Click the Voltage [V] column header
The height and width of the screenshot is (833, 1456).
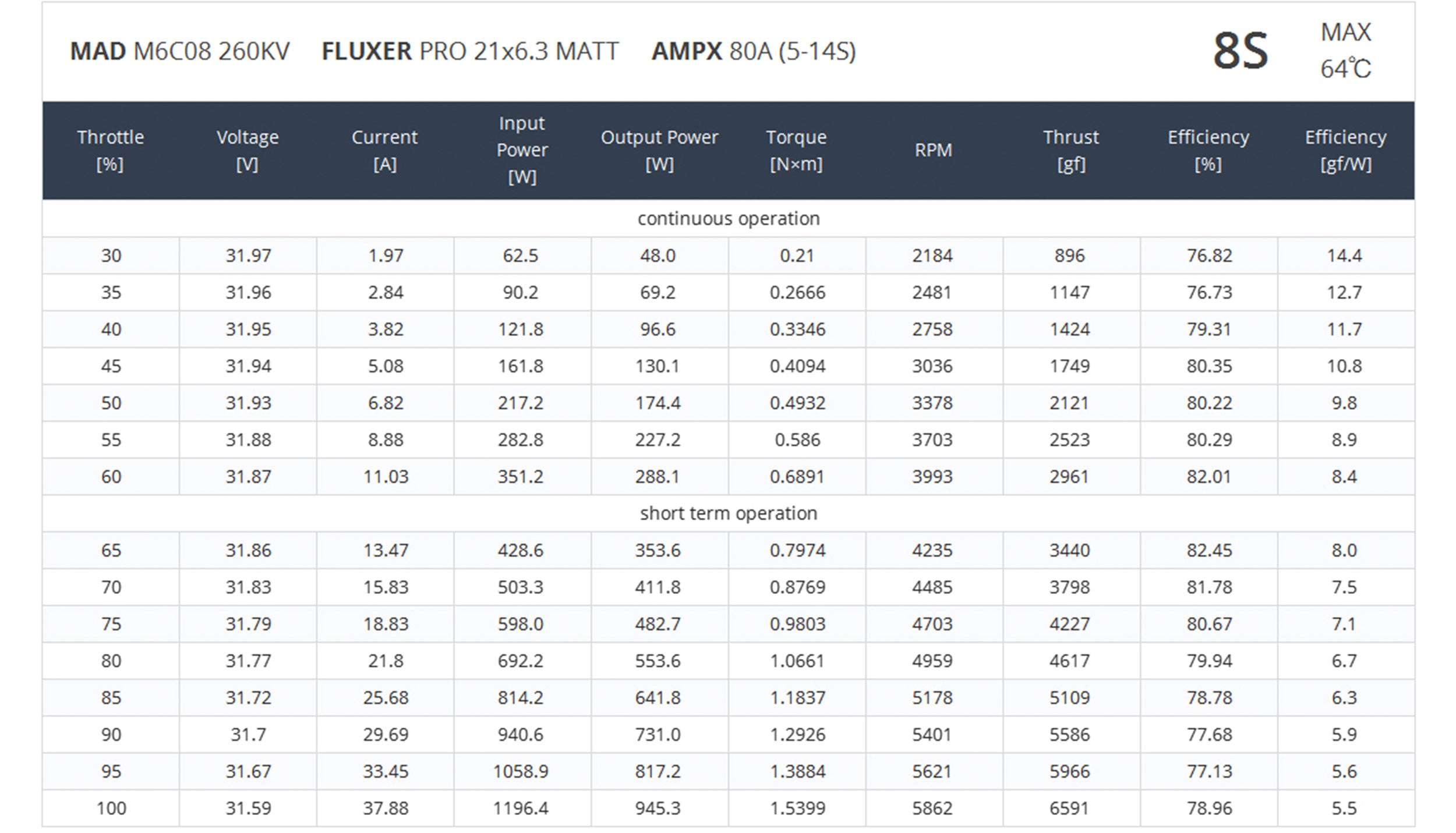(x=248, y=150)
